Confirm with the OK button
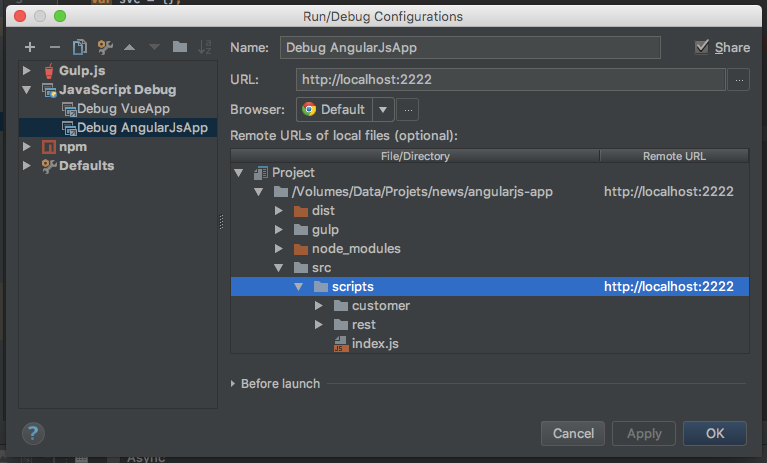This screenshot has width=767, height=463. click(715, 434)
